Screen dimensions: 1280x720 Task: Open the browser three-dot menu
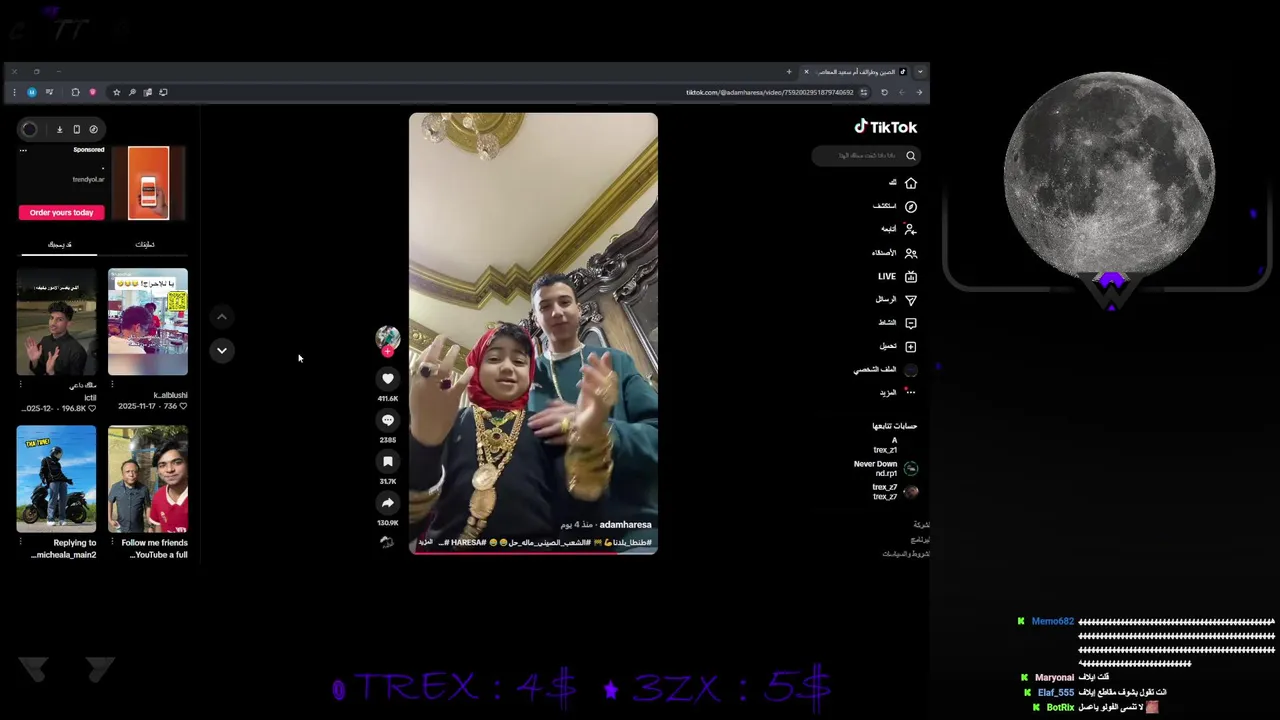point(14,92)
